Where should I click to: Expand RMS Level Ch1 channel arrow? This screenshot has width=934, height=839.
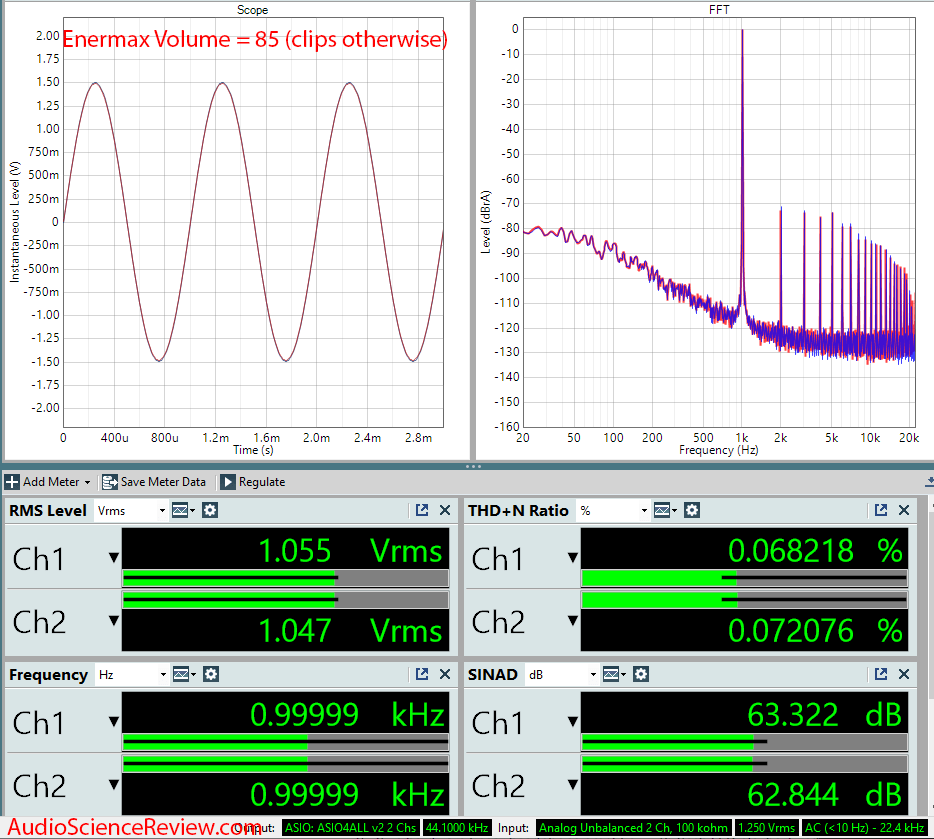tap(113, 558)
